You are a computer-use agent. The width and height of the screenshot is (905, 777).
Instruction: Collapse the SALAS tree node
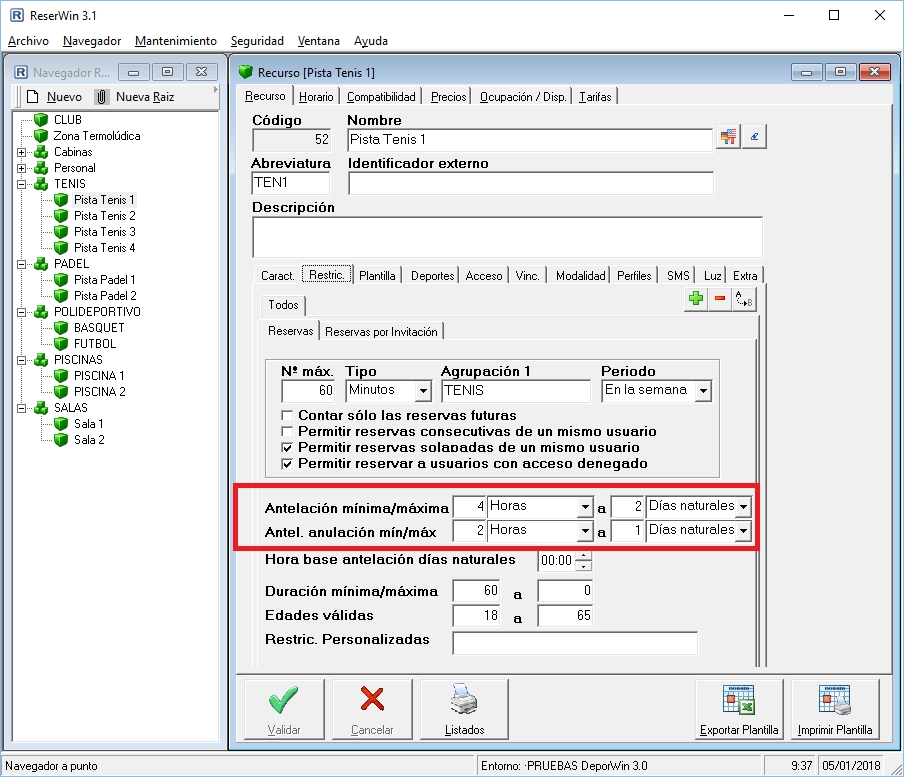point(21,408)
